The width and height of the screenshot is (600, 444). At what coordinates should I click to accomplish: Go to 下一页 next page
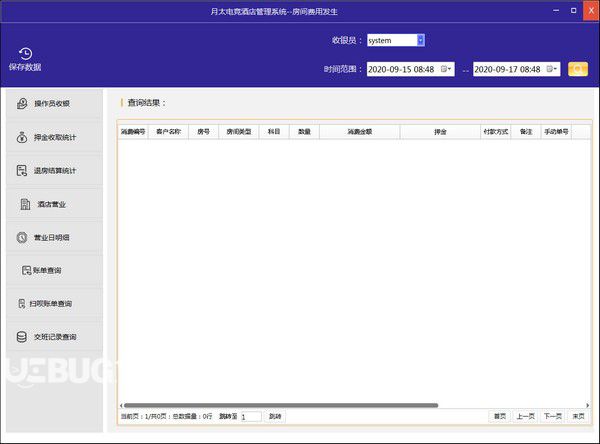[553, 416]
